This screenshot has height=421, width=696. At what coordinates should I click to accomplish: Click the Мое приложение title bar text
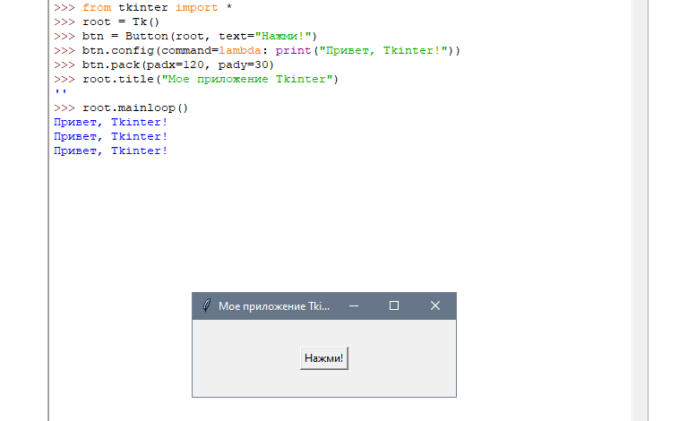pyautogui.click(x=273, y=306)
